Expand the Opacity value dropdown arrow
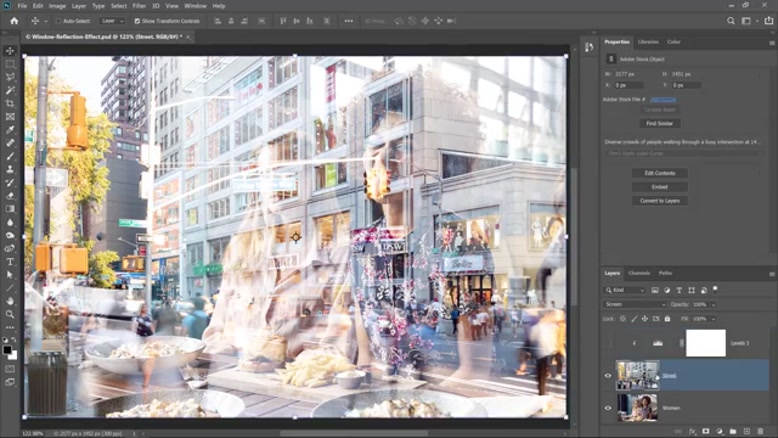Screen dimensions: 778x438 click(x=713, y=304)
